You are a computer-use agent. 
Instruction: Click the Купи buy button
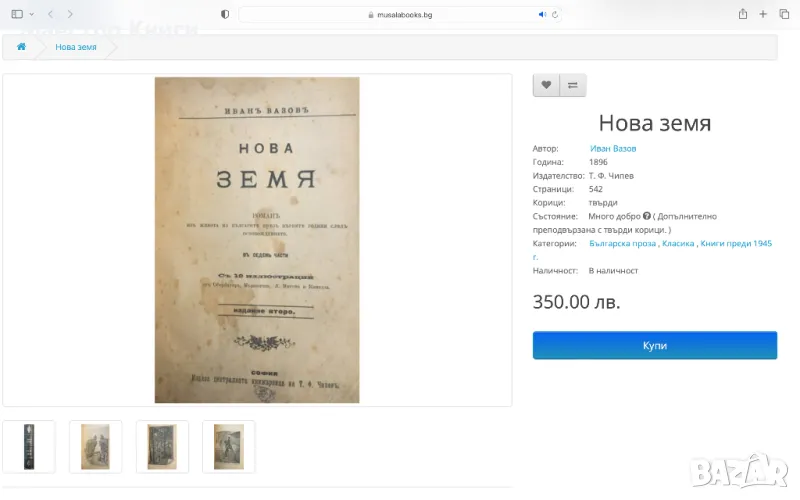click(655, 345)
